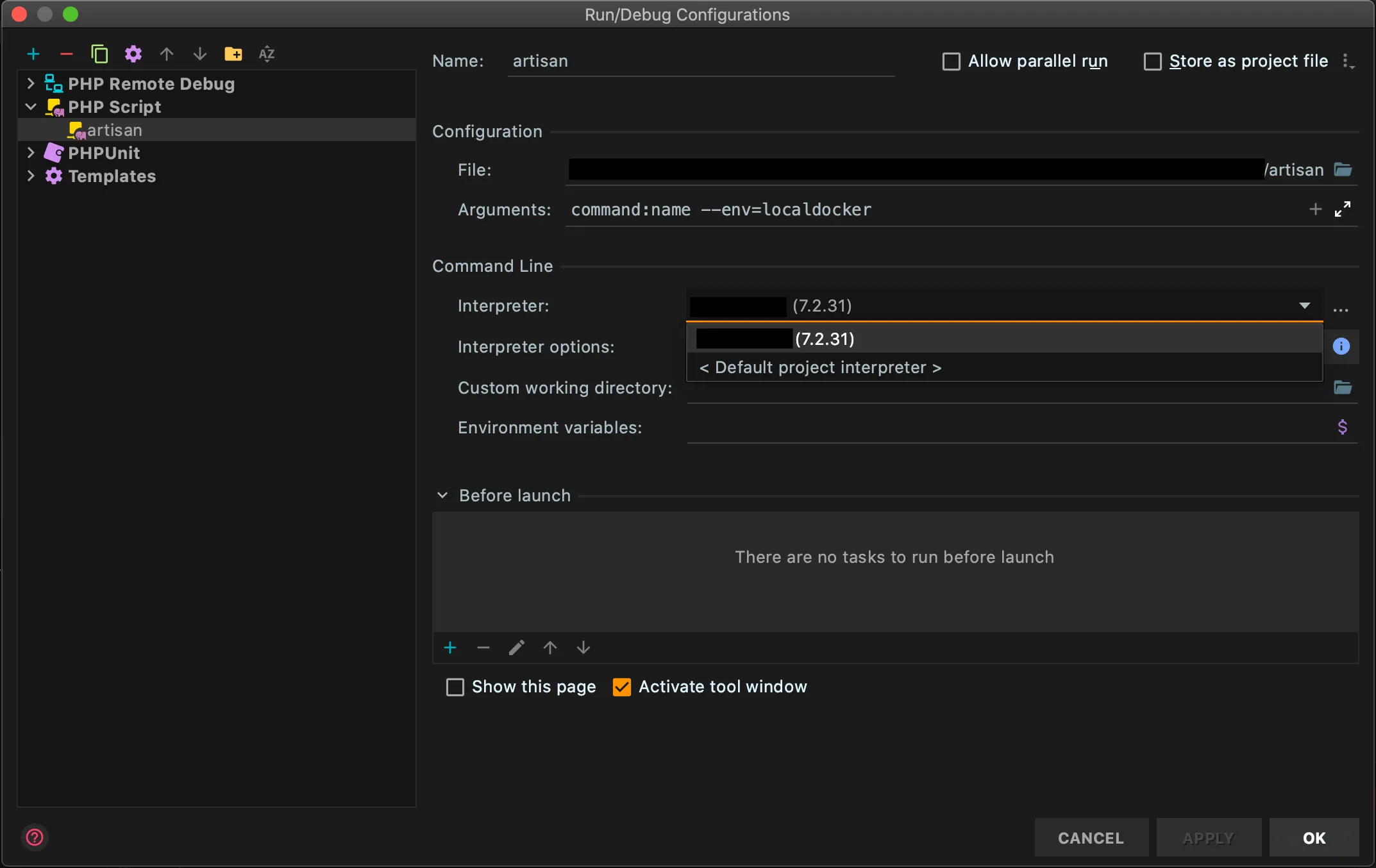Screen dimensions: 1376x868
Task: Check Store as project file
Action: point(1153,62)
